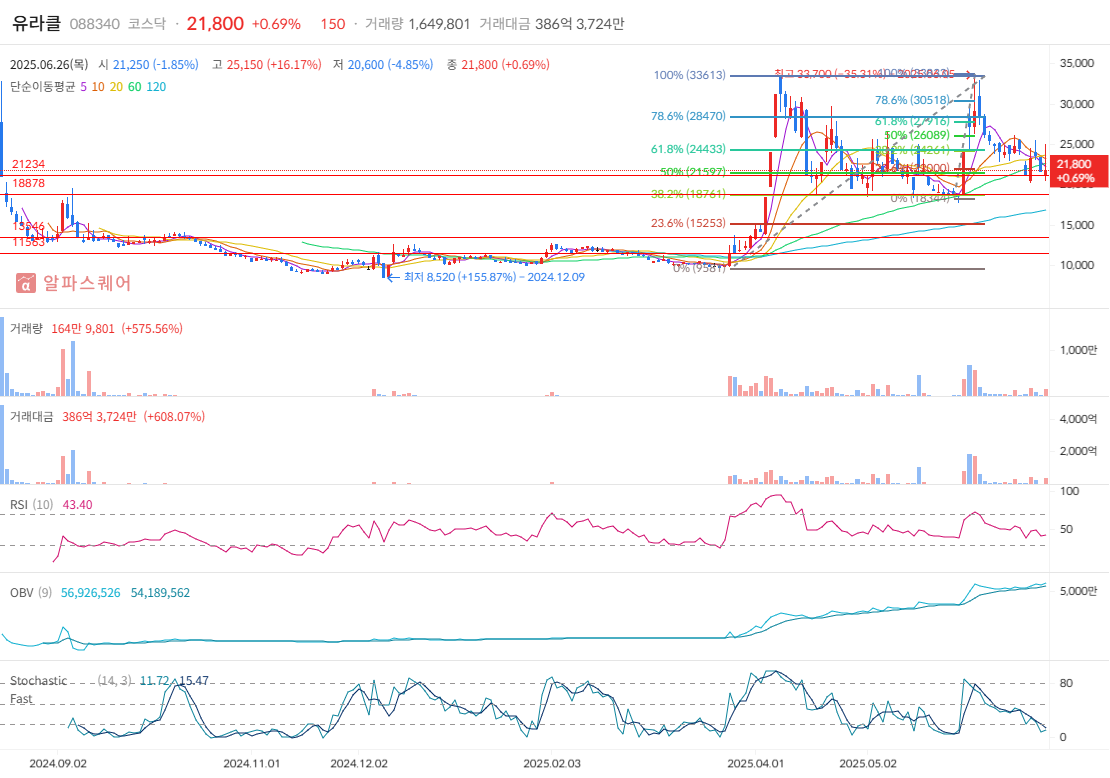
Task: Click the RSI value 43.40
Action: tap(77, 505)
